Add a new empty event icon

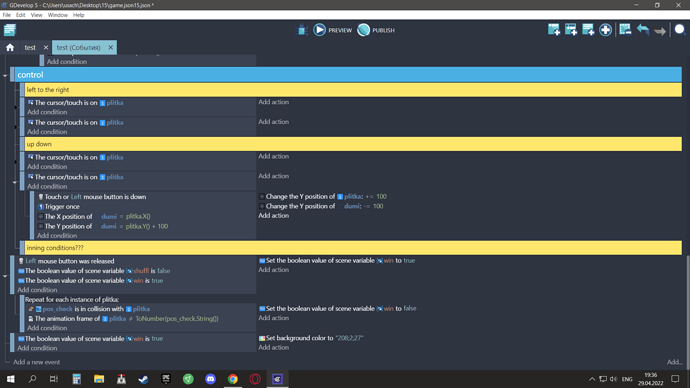[554, 30]
